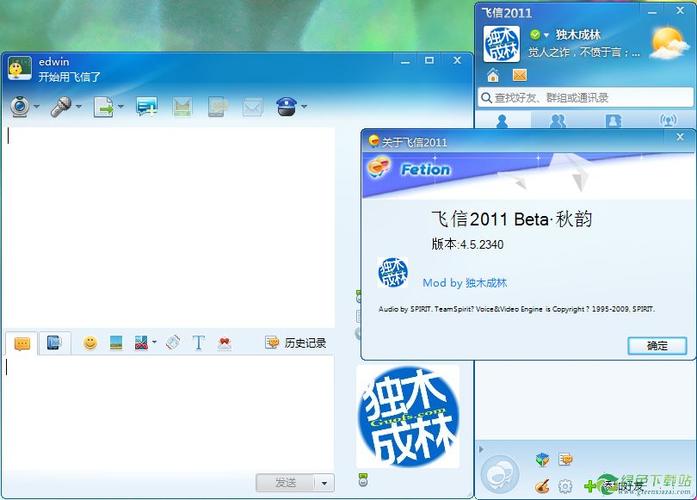The height and width of the screenshot is (500, 697).
Task: Open the screenshot options dropdown arrow
Action: pyautogui.click(x=154, y=342)
